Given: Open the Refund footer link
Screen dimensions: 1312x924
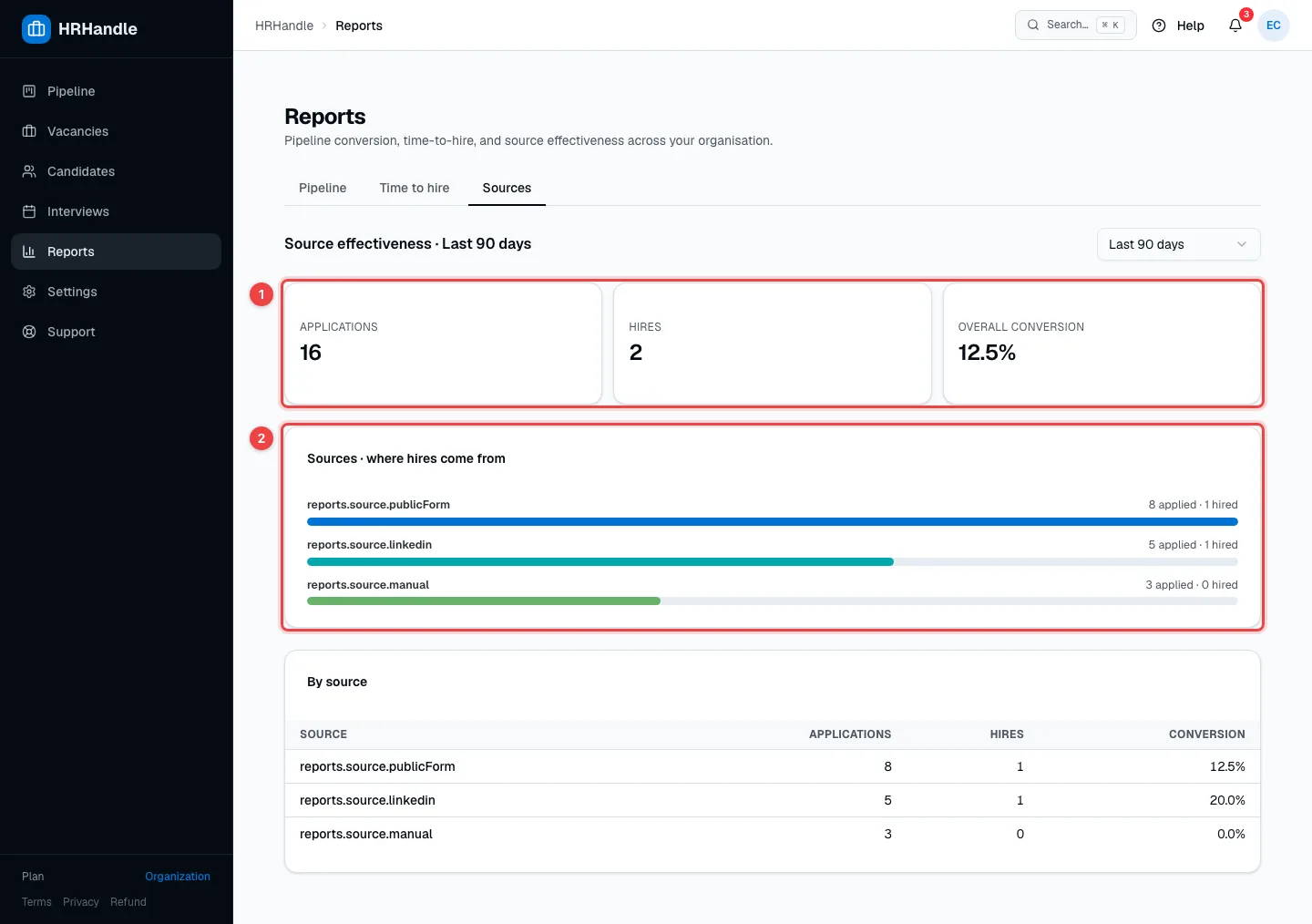Looking at the screenshot, I should tap(128, 902).
